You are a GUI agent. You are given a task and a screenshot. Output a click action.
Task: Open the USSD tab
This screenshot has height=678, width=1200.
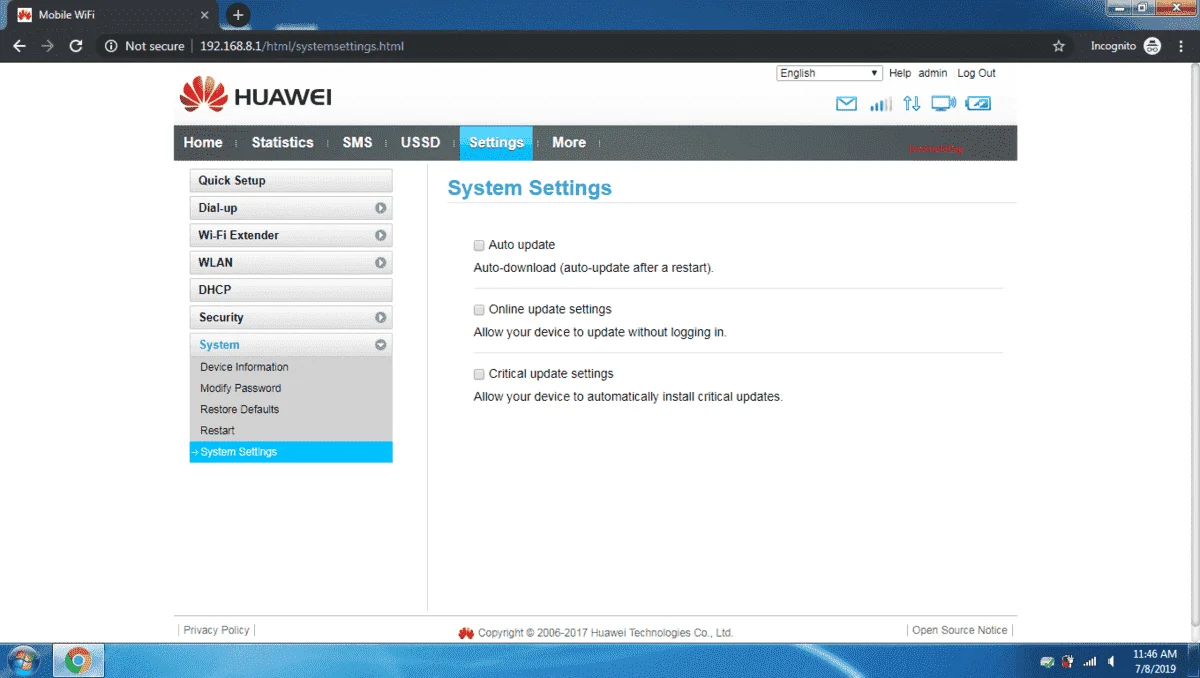point(420,143)
